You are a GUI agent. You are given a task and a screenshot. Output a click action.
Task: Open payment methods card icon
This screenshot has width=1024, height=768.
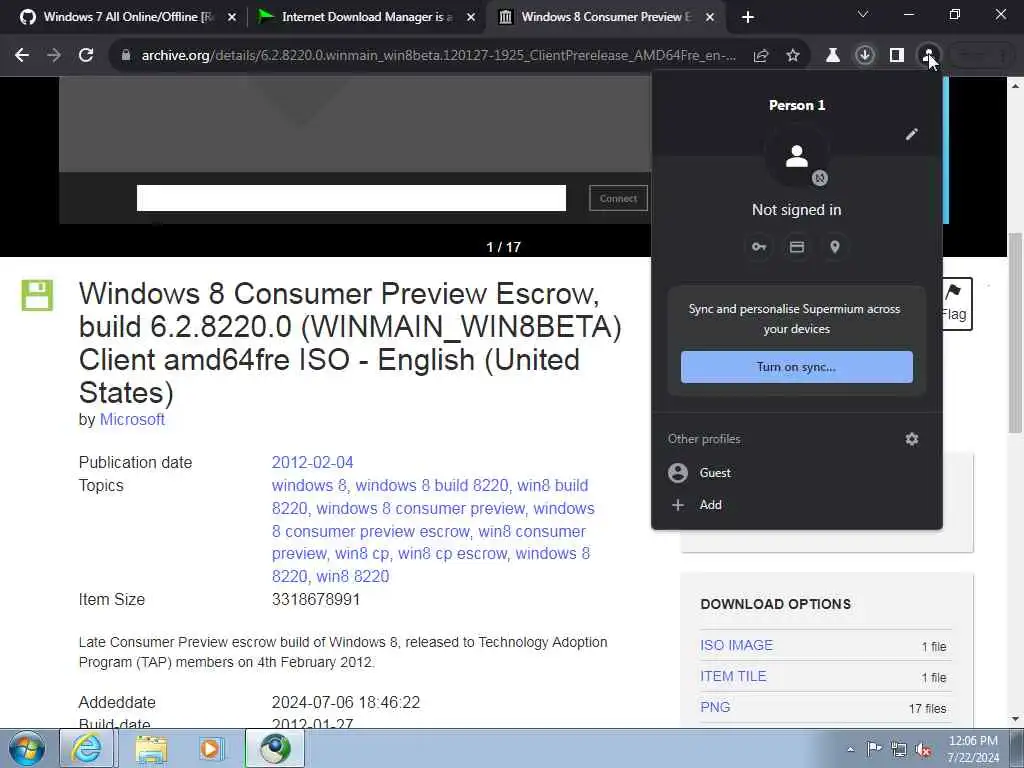coord(797,248)
